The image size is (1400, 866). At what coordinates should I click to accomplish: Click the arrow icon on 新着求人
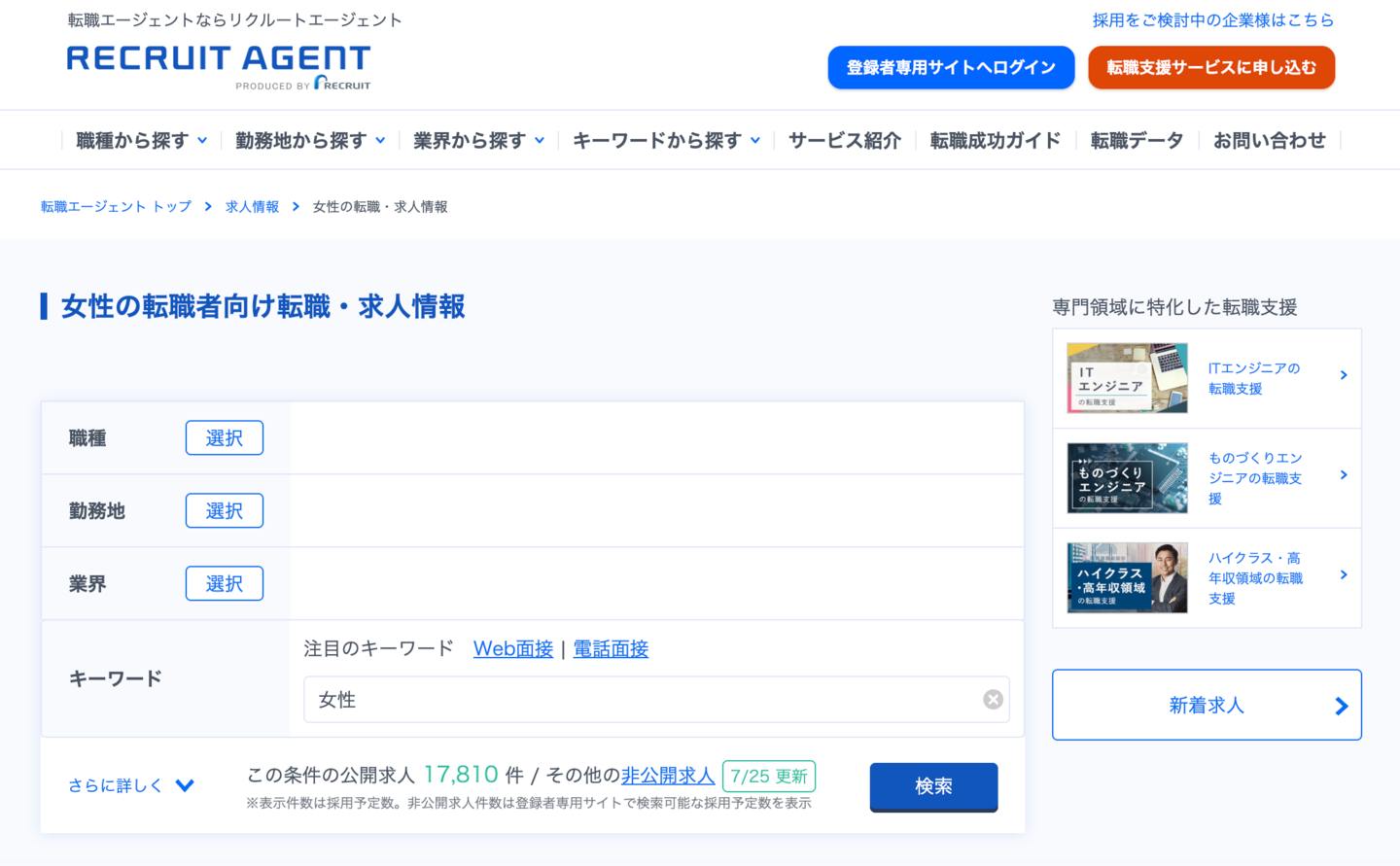point(1343,706)
